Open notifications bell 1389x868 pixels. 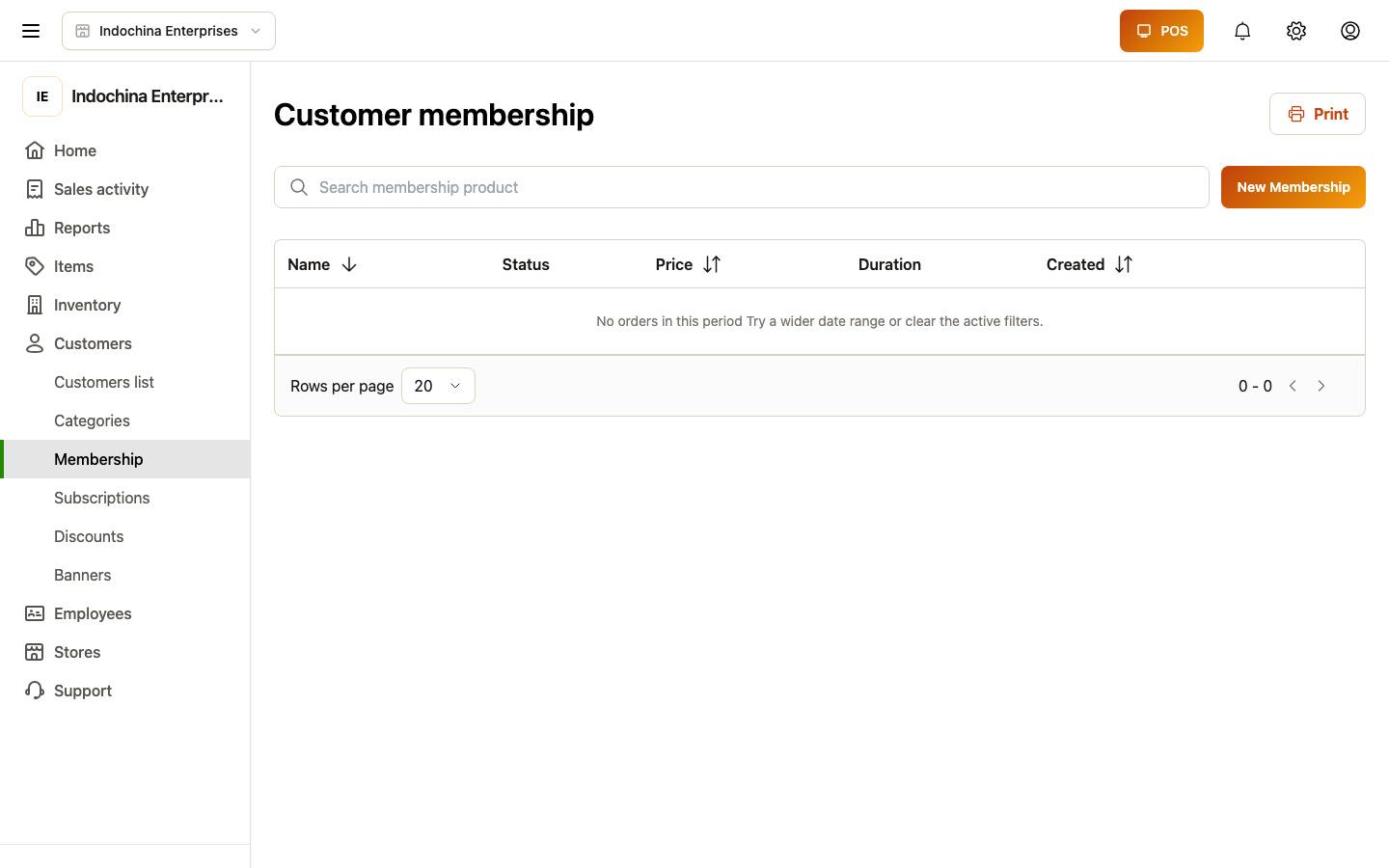[x=1242, y=31]
